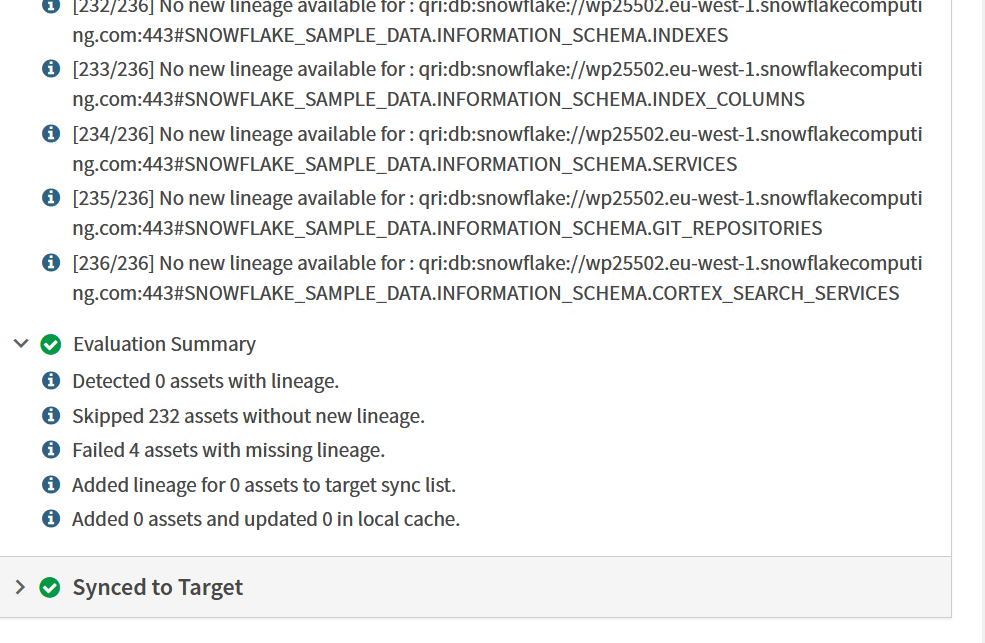Screen dimensions: 985x643
Task: Click the info icon beside line [235/236]
Action: coord(51,197)
